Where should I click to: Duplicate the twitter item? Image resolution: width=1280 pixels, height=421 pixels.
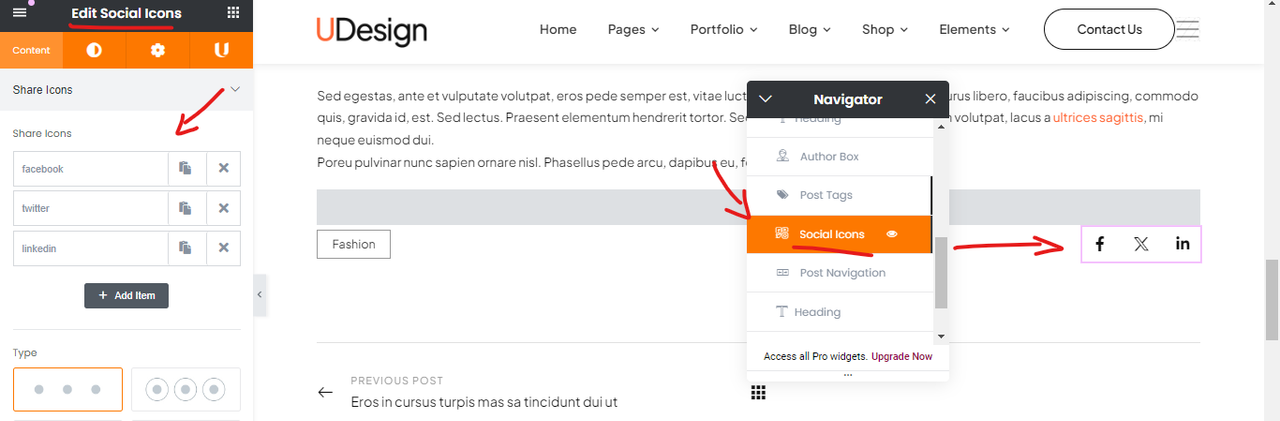pos(186,208)
